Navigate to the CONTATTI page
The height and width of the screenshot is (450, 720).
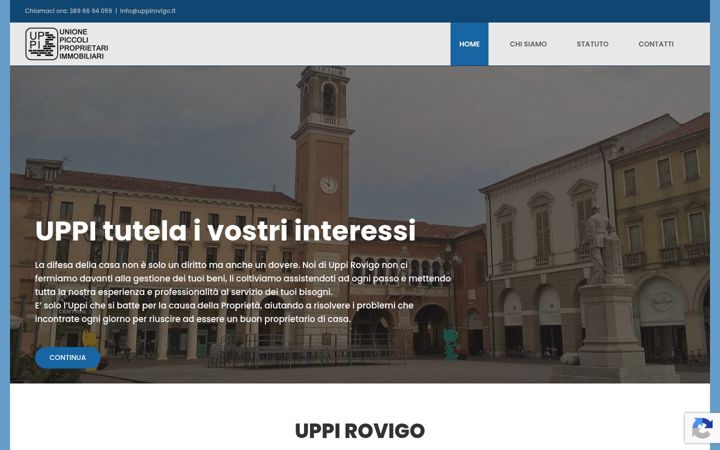(656, 44)
